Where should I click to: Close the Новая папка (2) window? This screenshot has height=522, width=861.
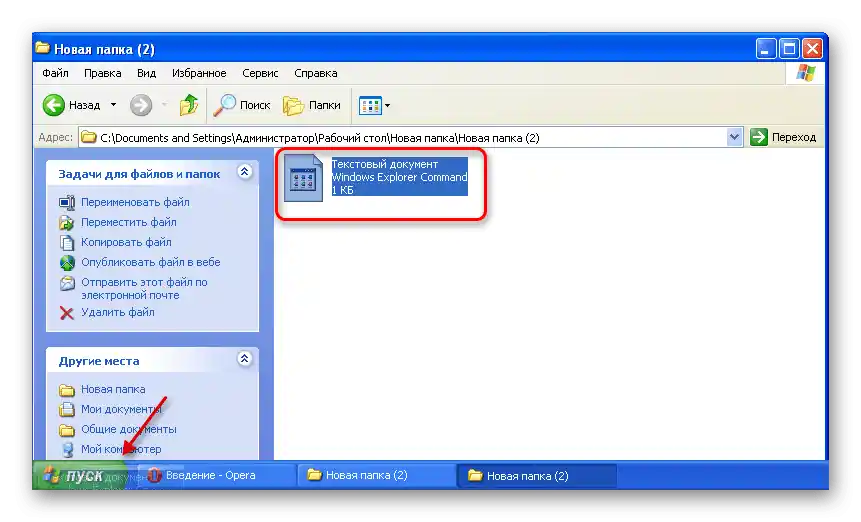coord(812,49)
